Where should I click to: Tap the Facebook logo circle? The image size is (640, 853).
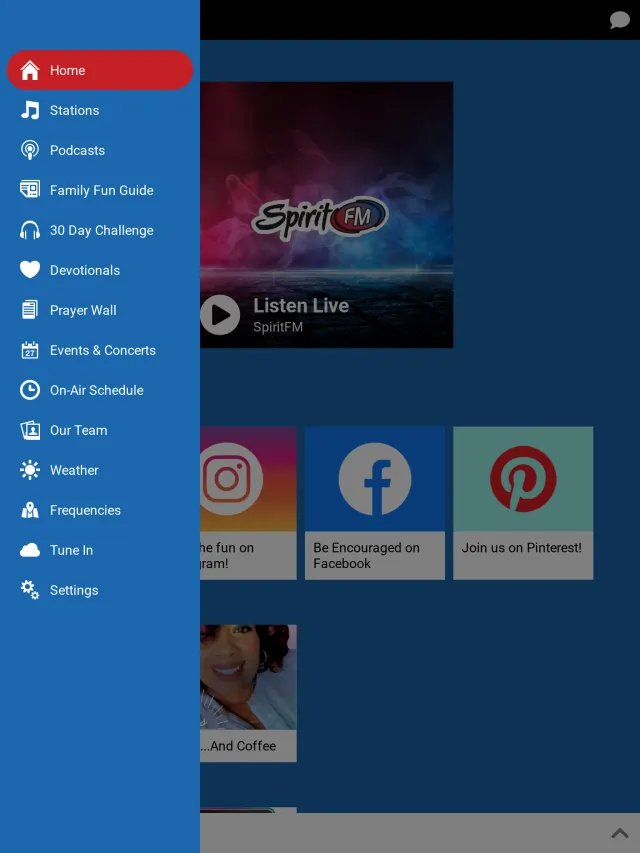pyautogui.click(x=375, y=479)
